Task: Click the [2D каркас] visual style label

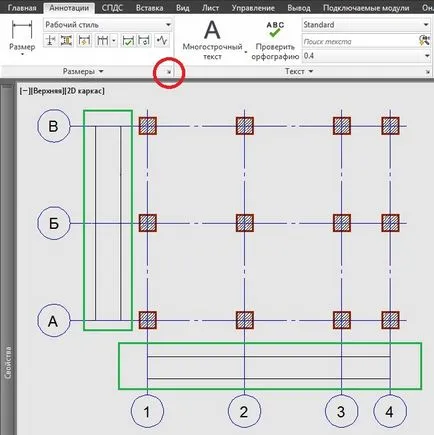Action: pos(85,91)
